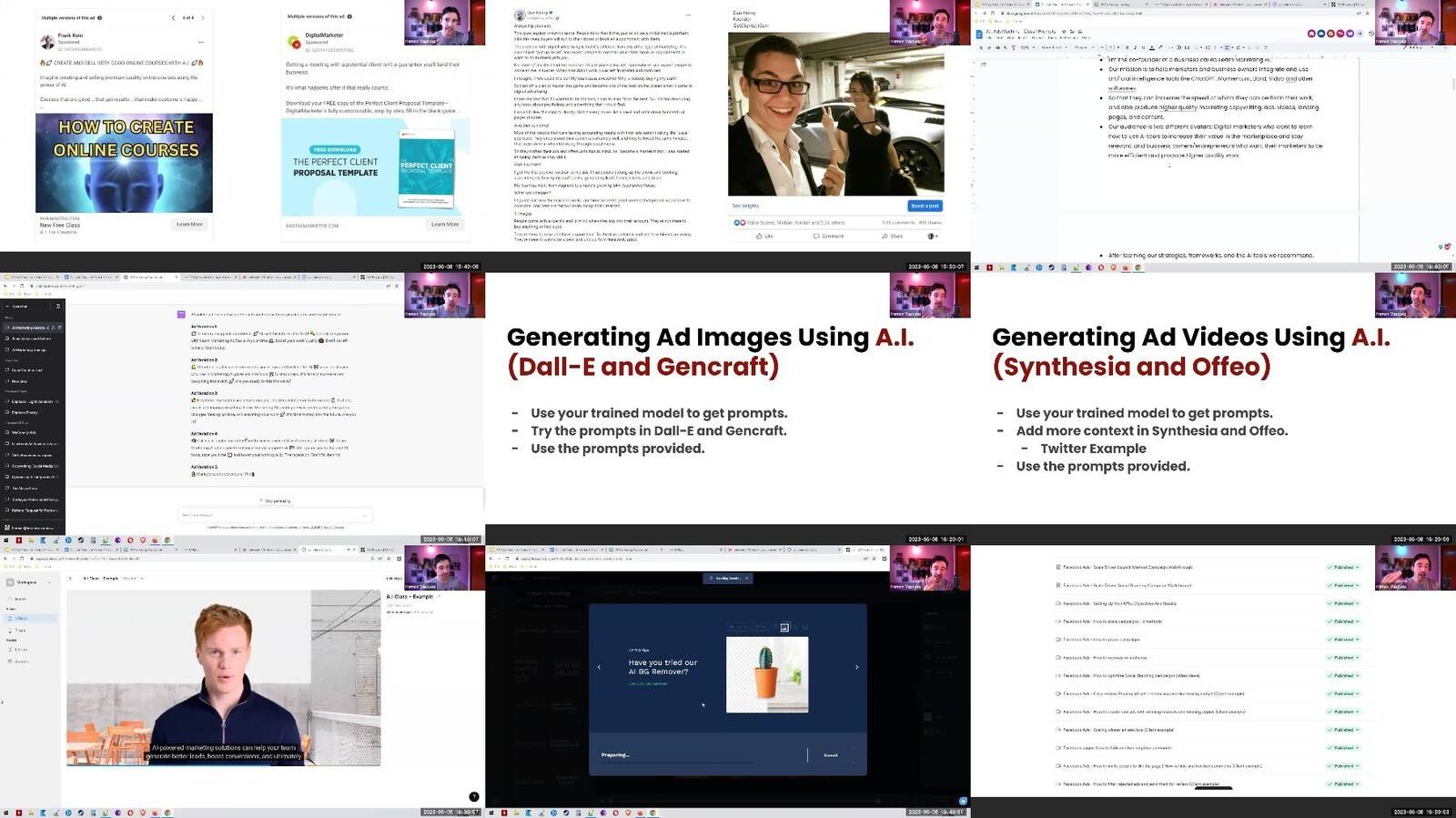Open Published dropdown for 'How to recreate an audience'
The image size is (1456, 818).
1343,657
